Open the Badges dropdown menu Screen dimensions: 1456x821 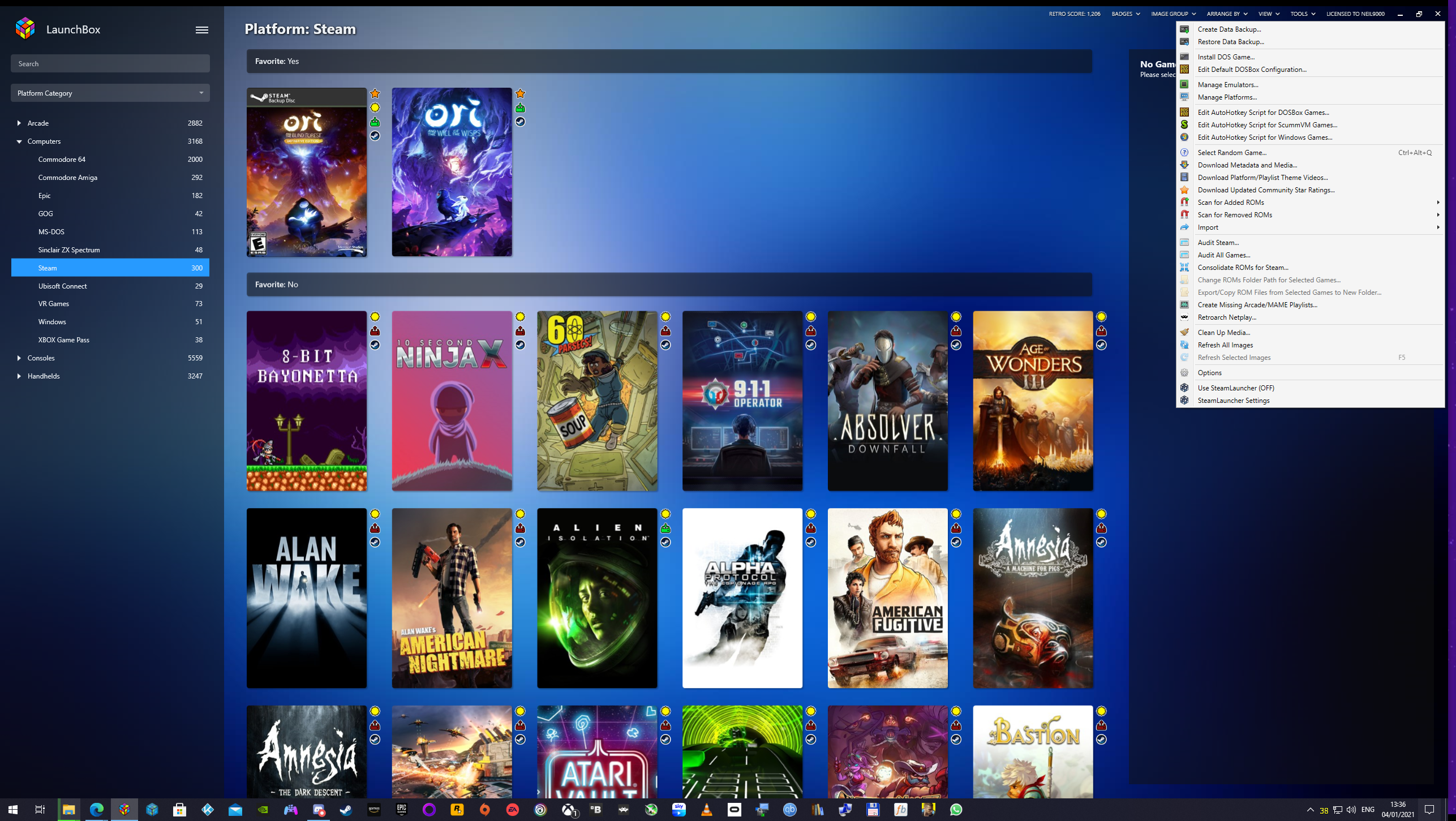(1126, 14)
